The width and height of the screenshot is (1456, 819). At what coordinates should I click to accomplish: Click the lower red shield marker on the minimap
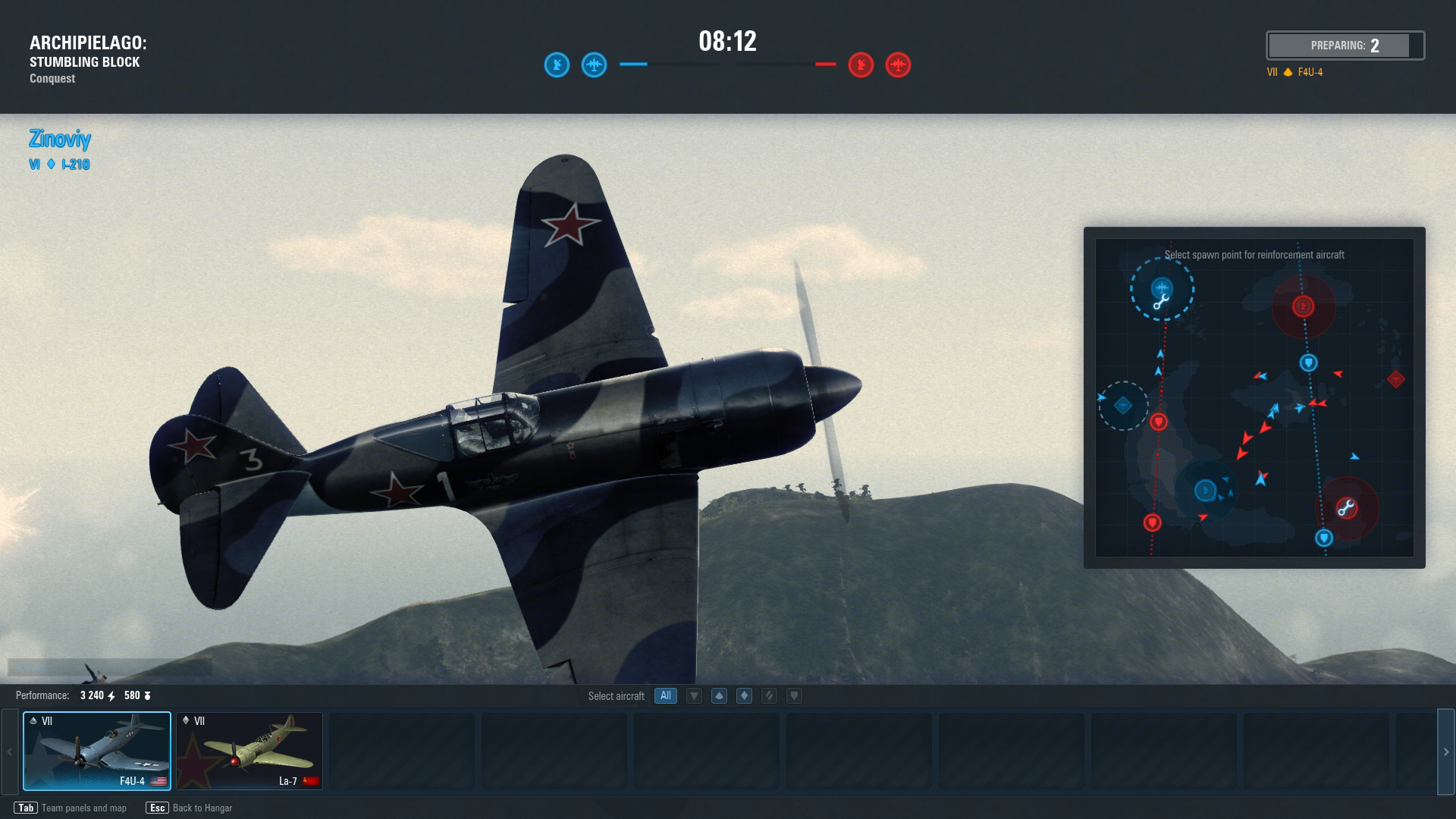point(1152,522)
